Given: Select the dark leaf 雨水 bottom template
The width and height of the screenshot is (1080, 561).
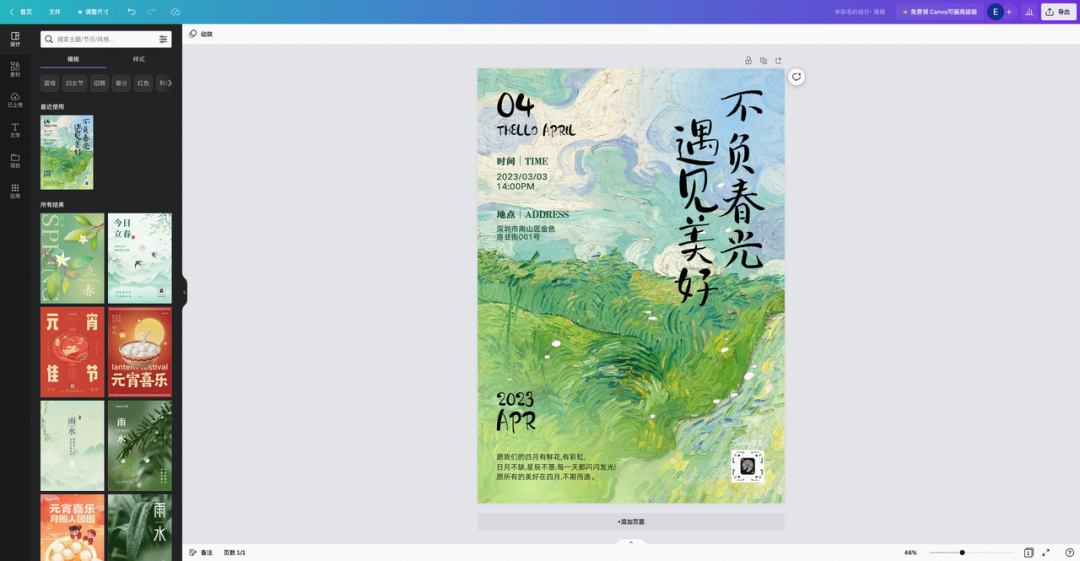Looking at the screenshot, I should (x=140, y=527).
